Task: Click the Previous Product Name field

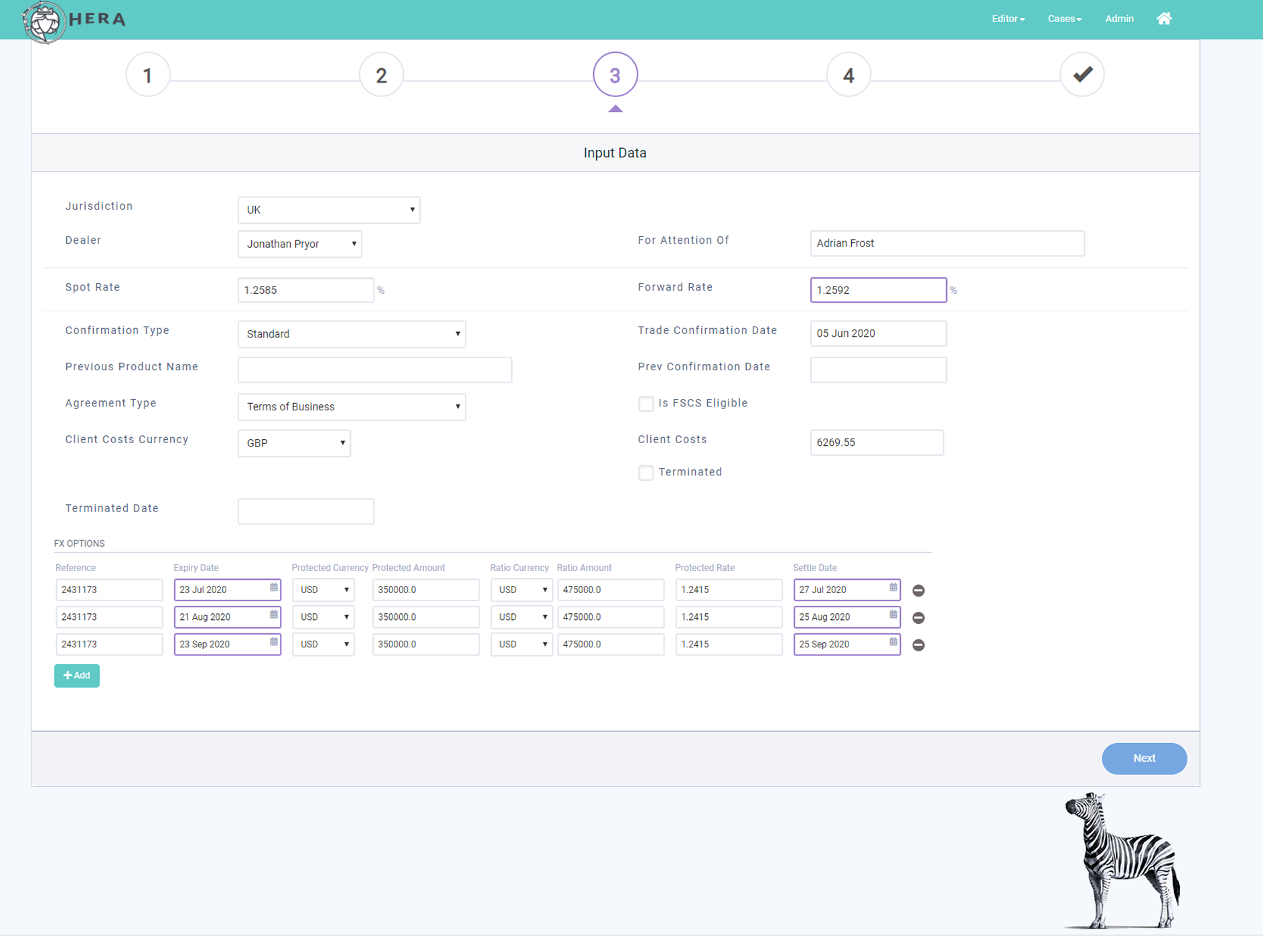Action: pyautogui.click(x=375, y=370)
